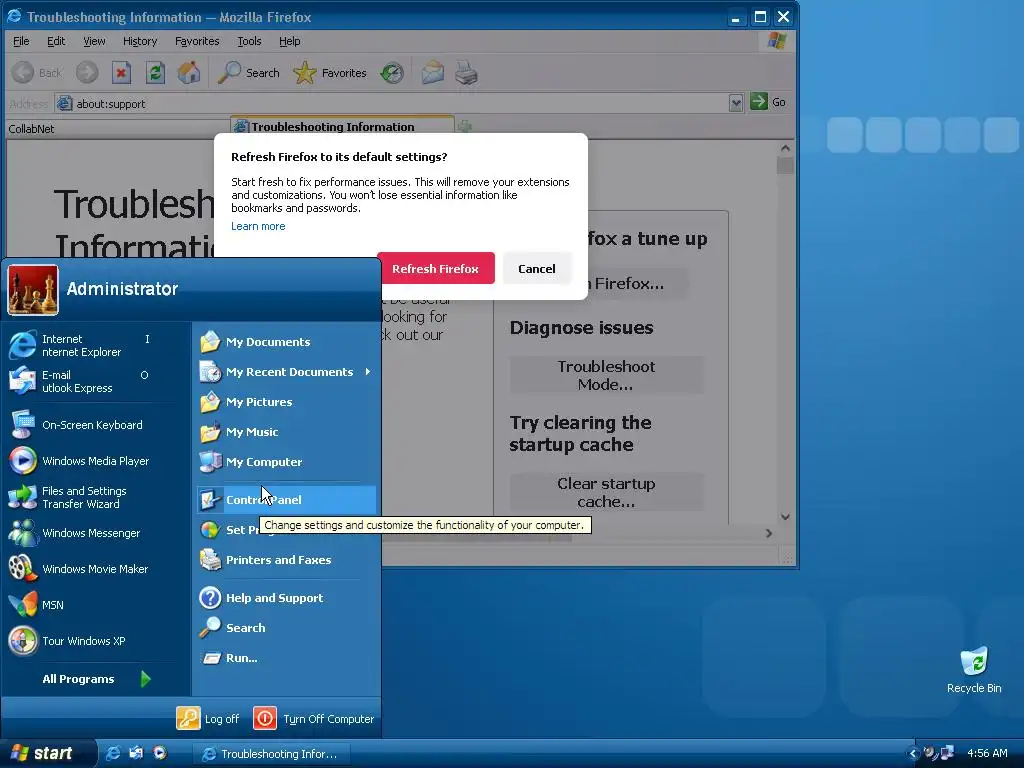The image size is (1024, 768).
Task: Open the address bar dropdown arrow
Action: pyautogui.click(x=736, y=103)
